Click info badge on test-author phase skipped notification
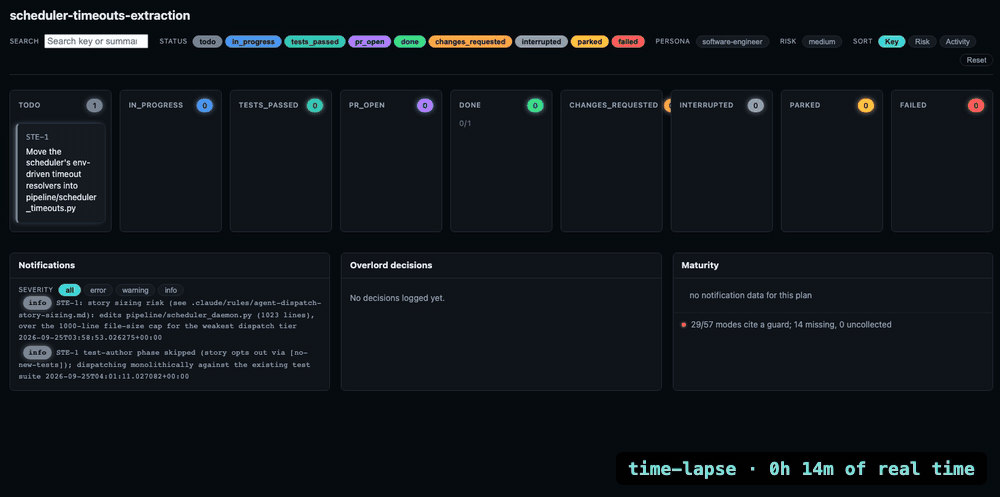1000x497 pixels. [x=38, y=352]
